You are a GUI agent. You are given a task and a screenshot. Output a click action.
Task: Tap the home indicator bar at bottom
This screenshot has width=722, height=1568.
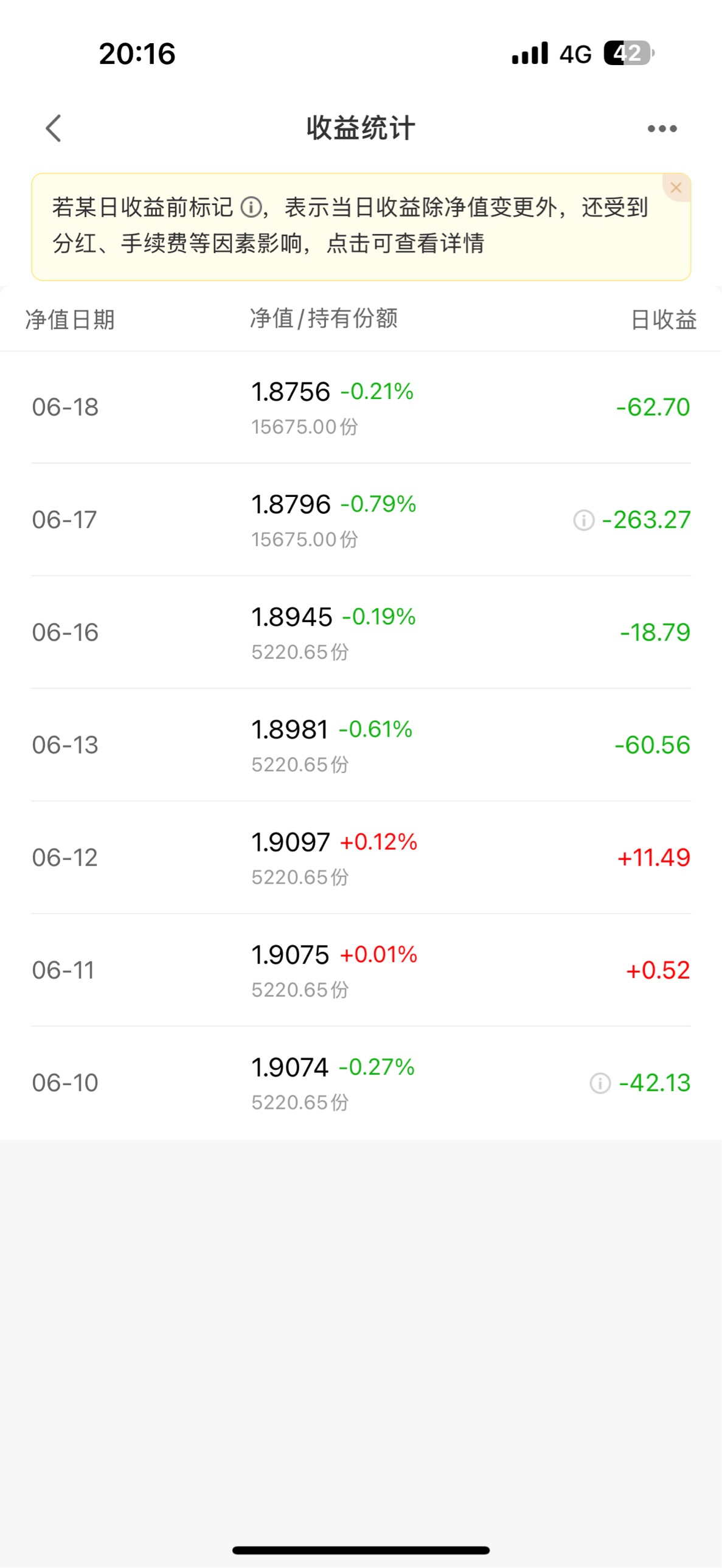pos(361,1550)
